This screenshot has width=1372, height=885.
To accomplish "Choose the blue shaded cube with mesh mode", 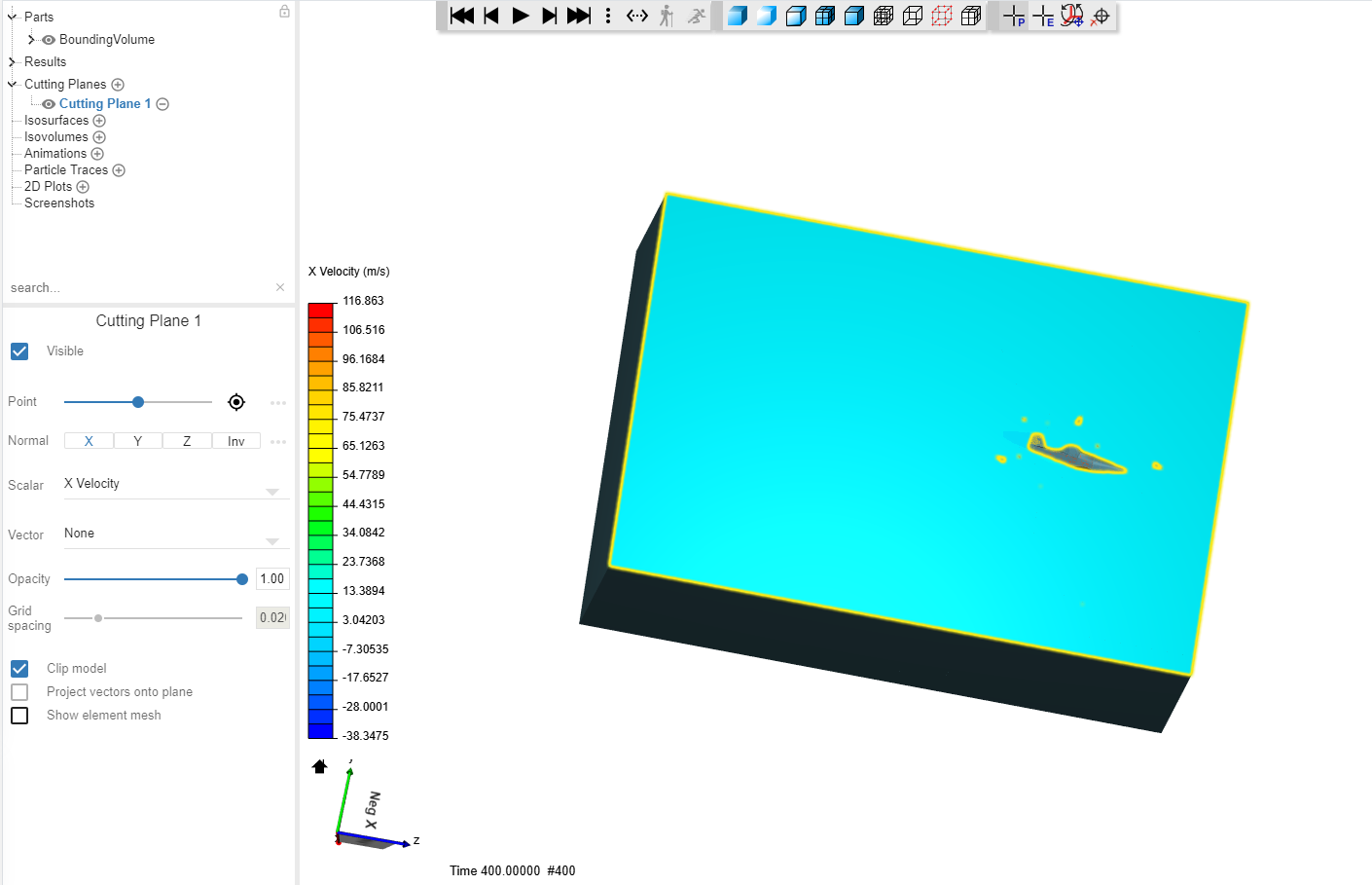I will tap(825, 16).
